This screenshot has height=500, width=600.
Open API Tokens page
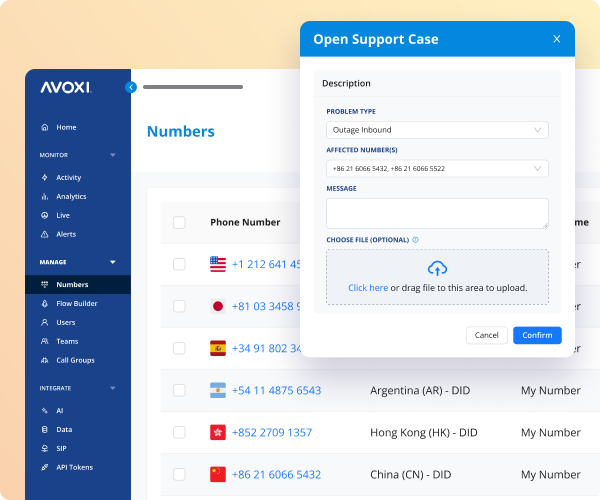point(75,467)
